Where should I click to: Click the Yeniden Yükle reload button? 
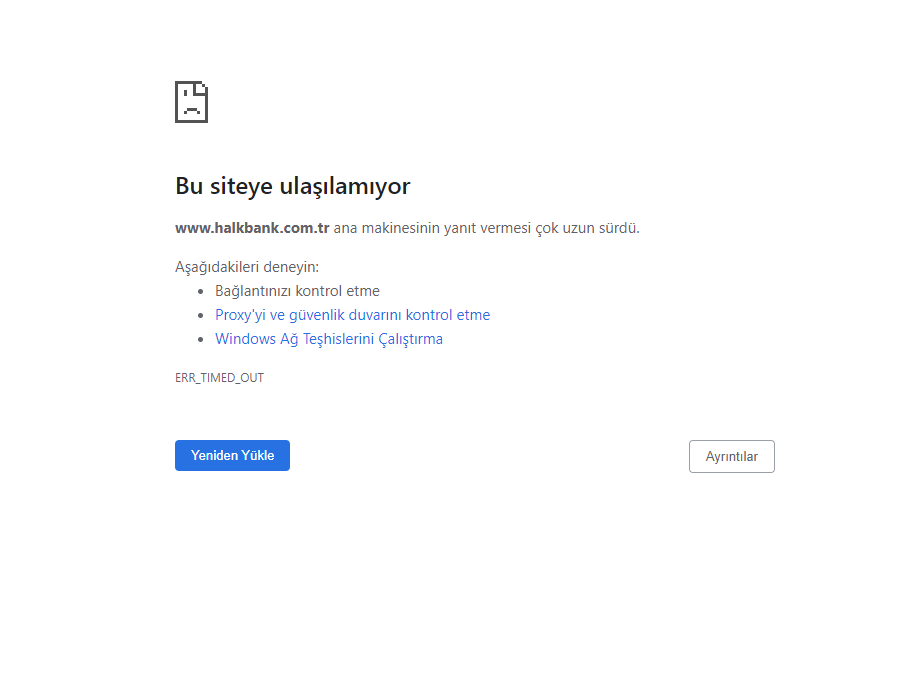click(232, 455)
